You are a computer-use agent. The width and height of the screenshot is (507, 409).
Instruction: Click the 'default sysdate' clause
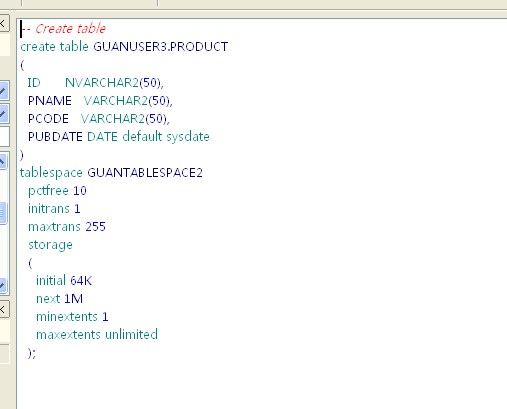coord(166,137)
